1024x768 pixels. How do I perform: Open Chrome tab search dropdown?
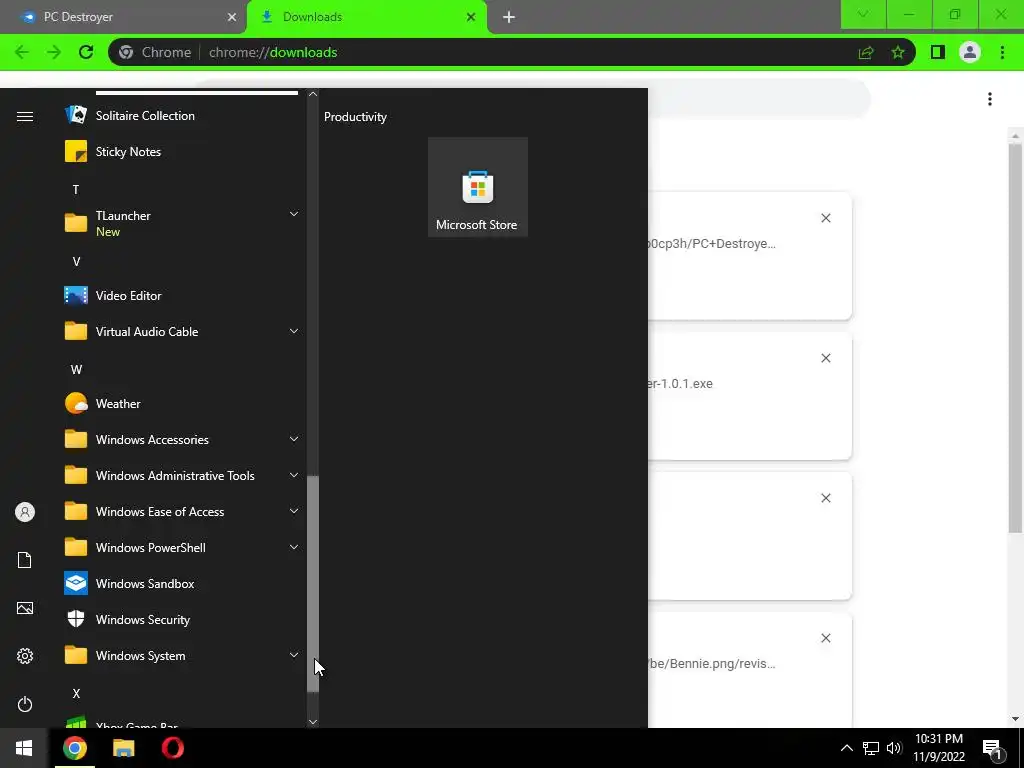pyautogui.click(x=863, y=14)
